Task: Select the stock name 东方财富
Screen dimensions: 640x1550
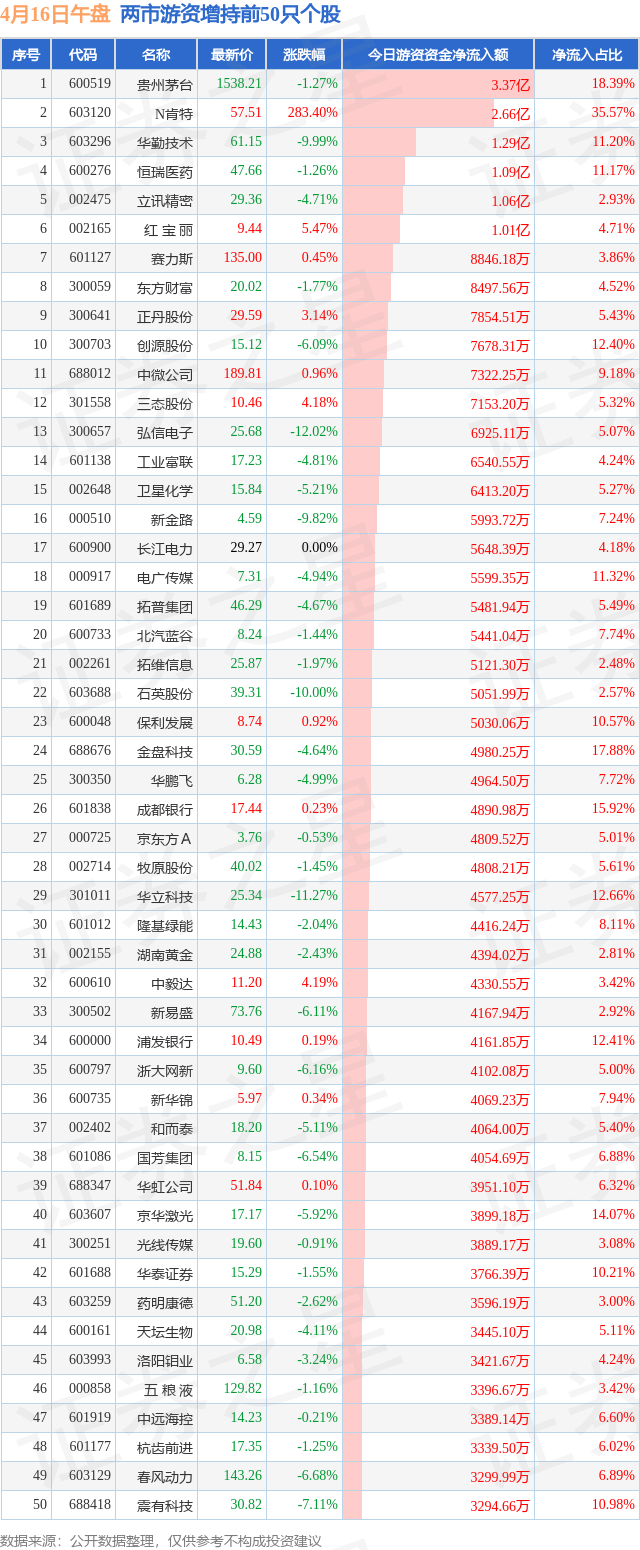Action: (165, 287)
